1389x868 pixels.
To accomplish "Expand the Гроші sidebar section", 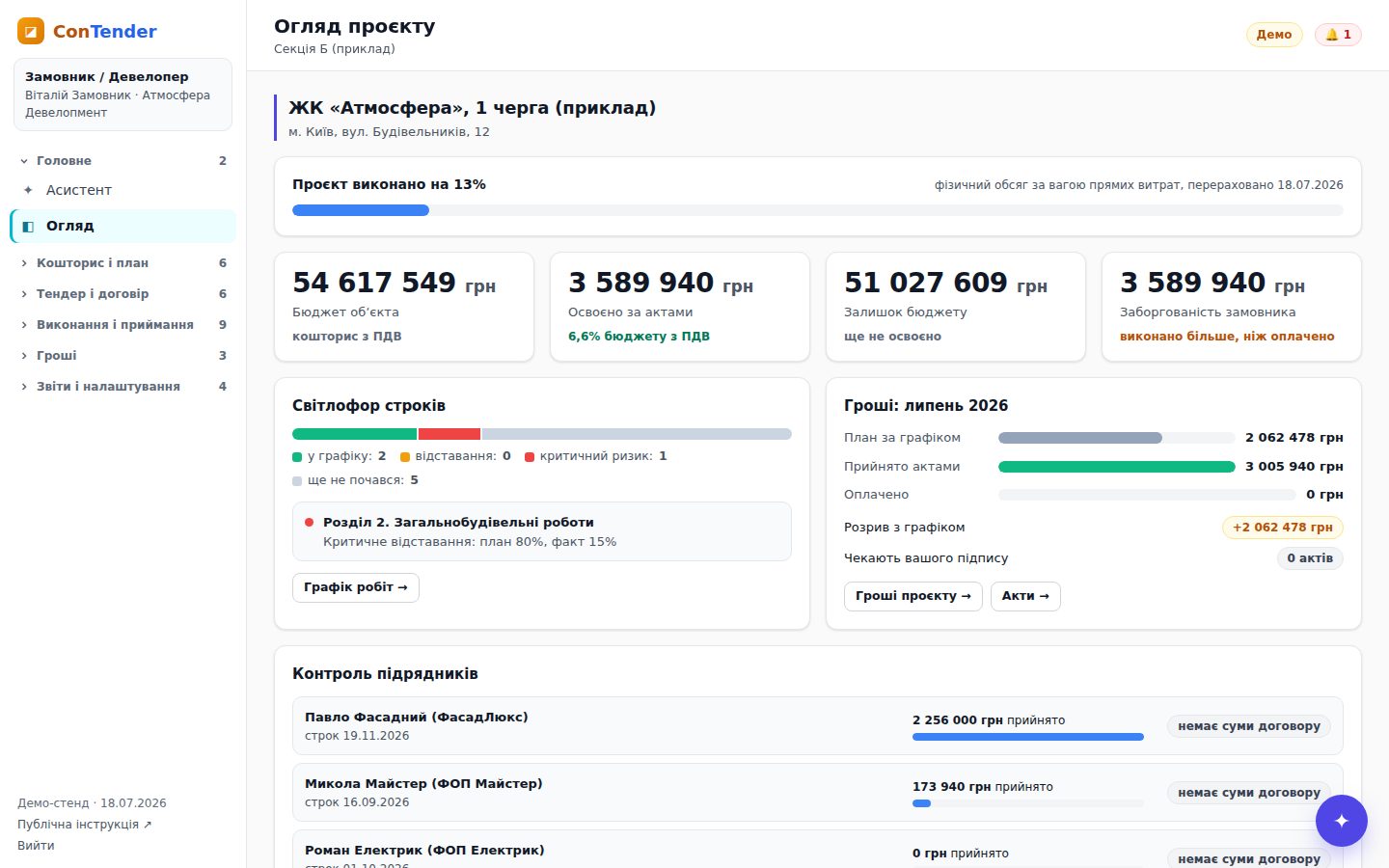I will pos(123,355).
